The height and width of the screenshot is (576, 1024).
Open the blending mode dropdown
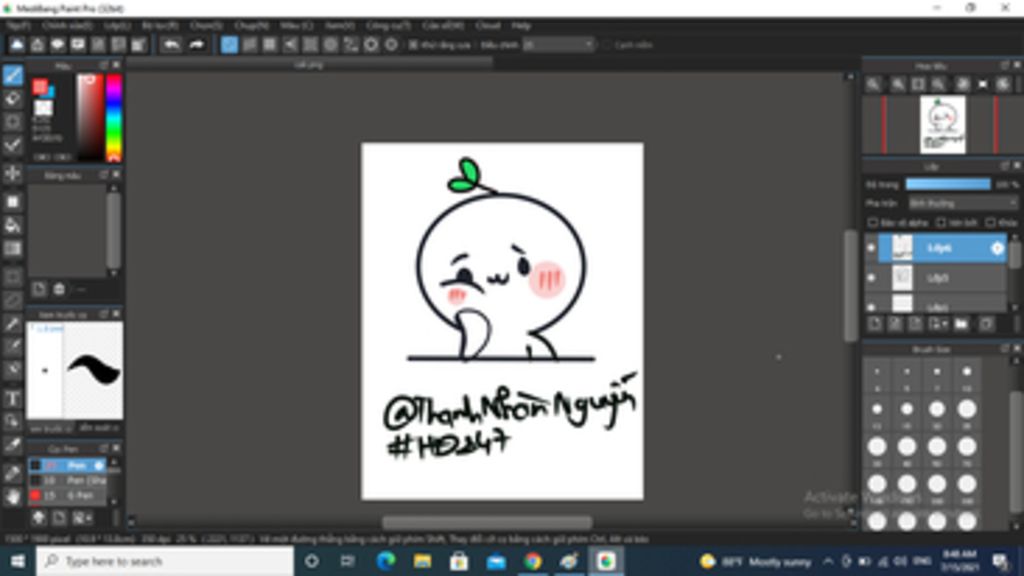click(x=963, y=203)
